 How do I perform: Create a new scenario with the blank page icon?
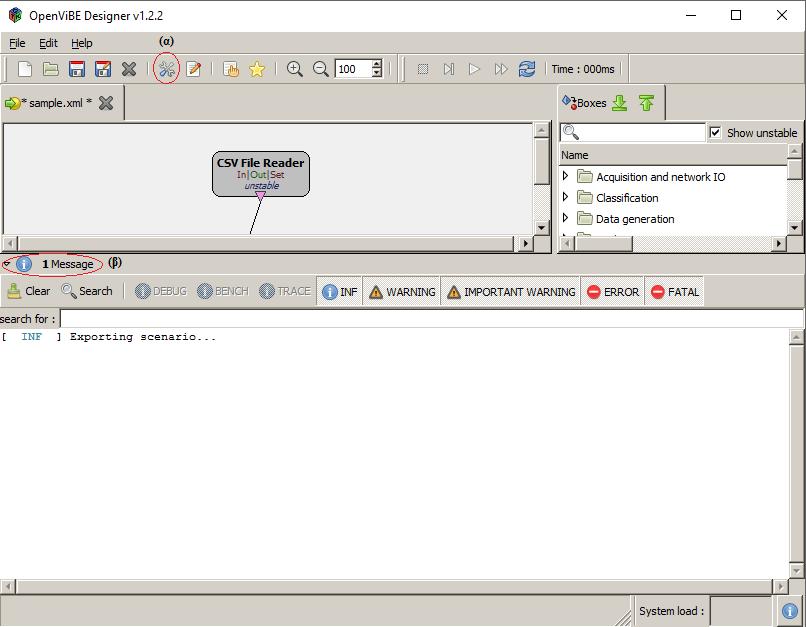(x=25, y=69)
